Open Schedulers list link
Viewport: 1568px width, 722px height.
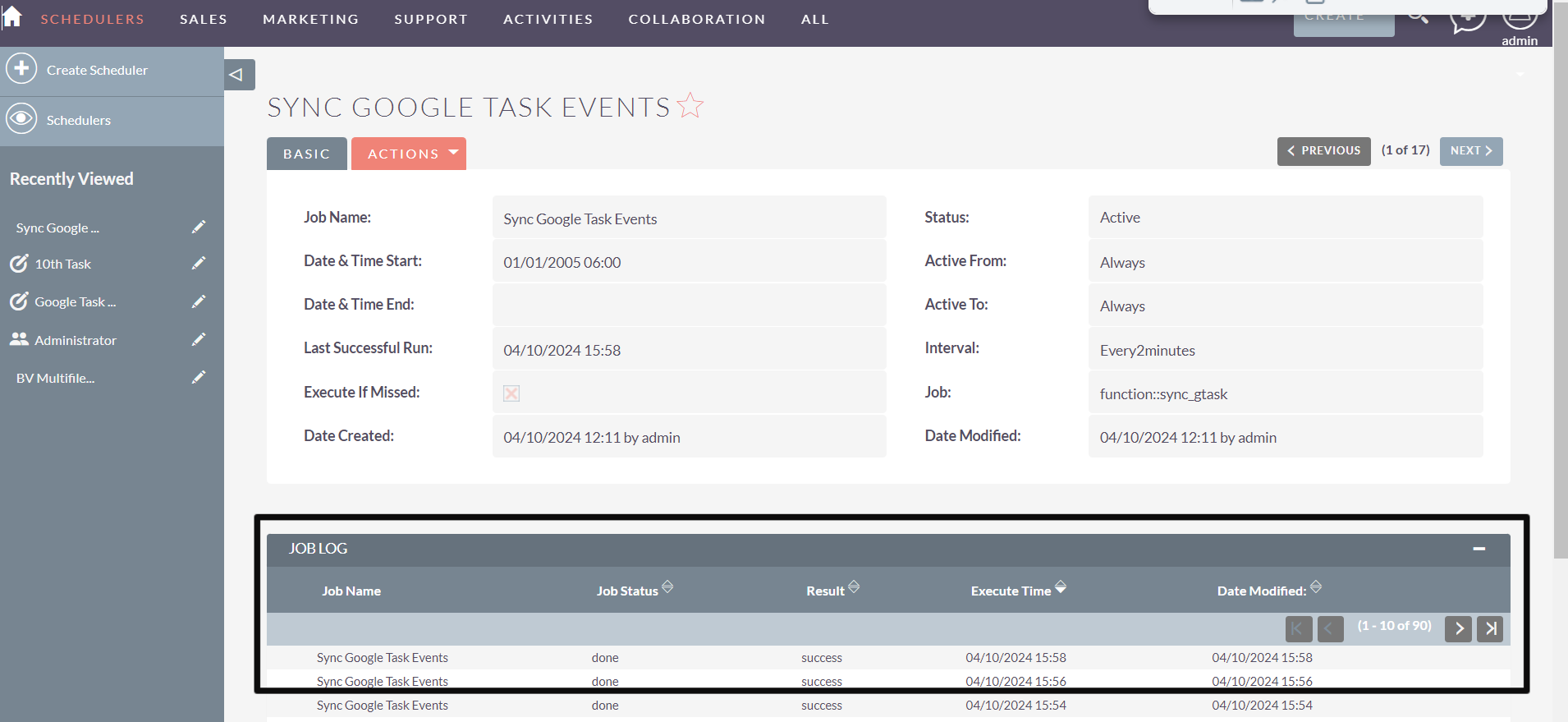[x=79, y=121]
